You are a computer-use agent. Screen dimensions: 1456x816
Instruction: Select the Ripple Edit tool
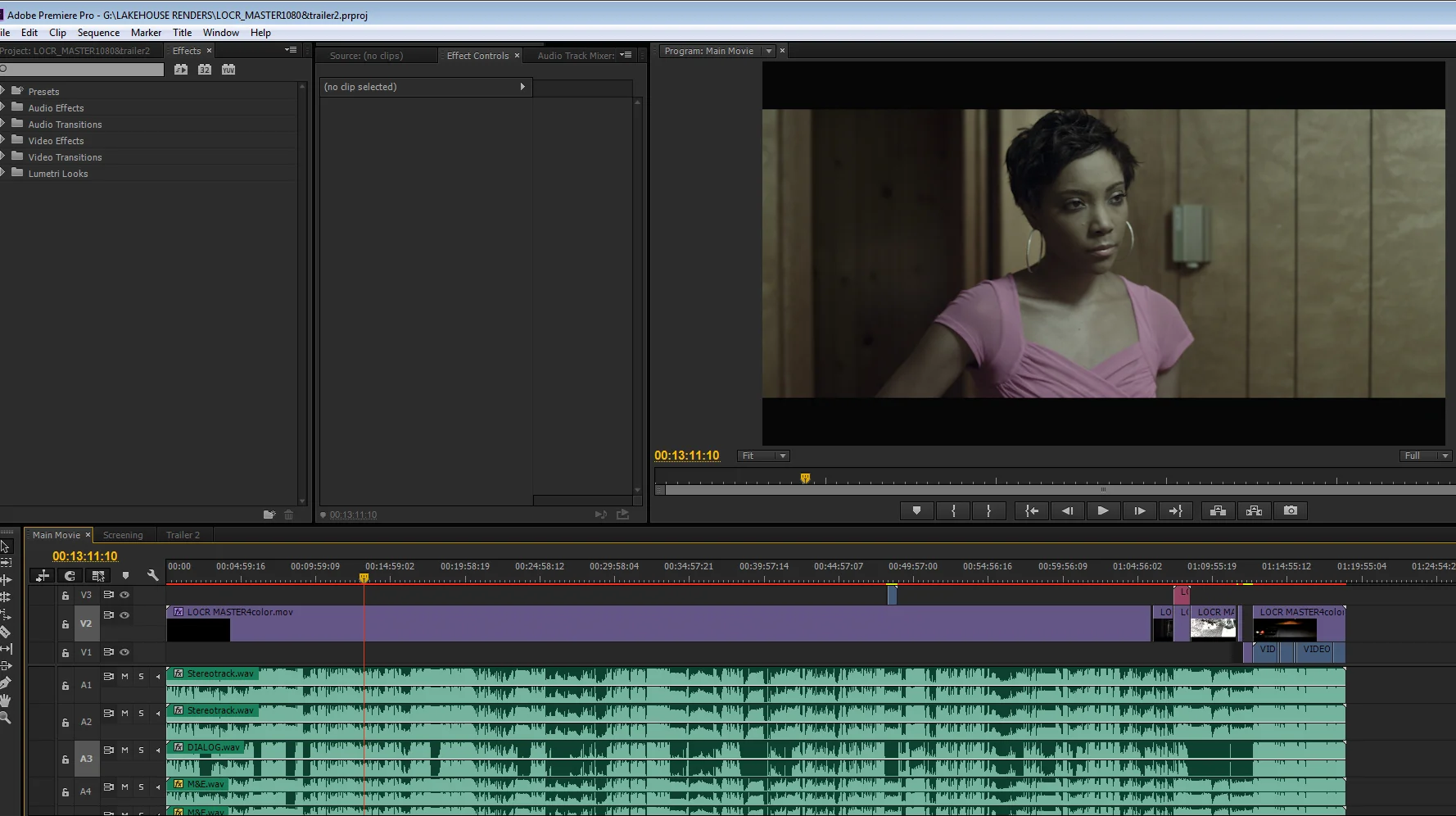pyautogui.click(x=5, y=580)
